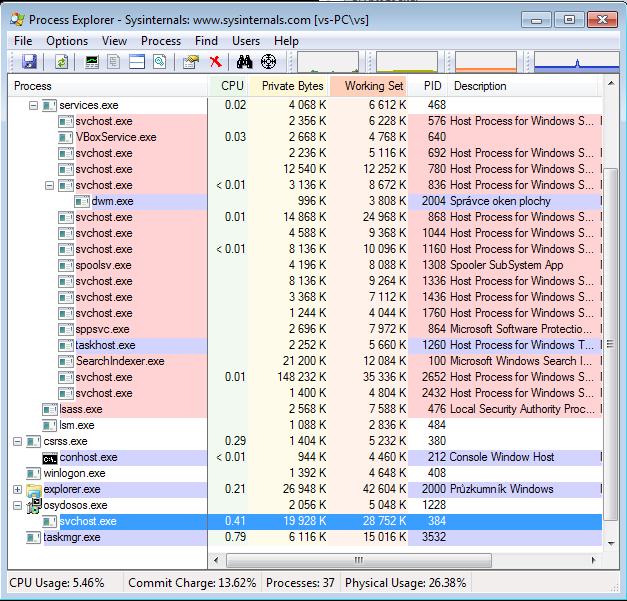Click the horizontal scrollbar right arrow
This screenshot has height=601, width=627.
pos(593,560)
